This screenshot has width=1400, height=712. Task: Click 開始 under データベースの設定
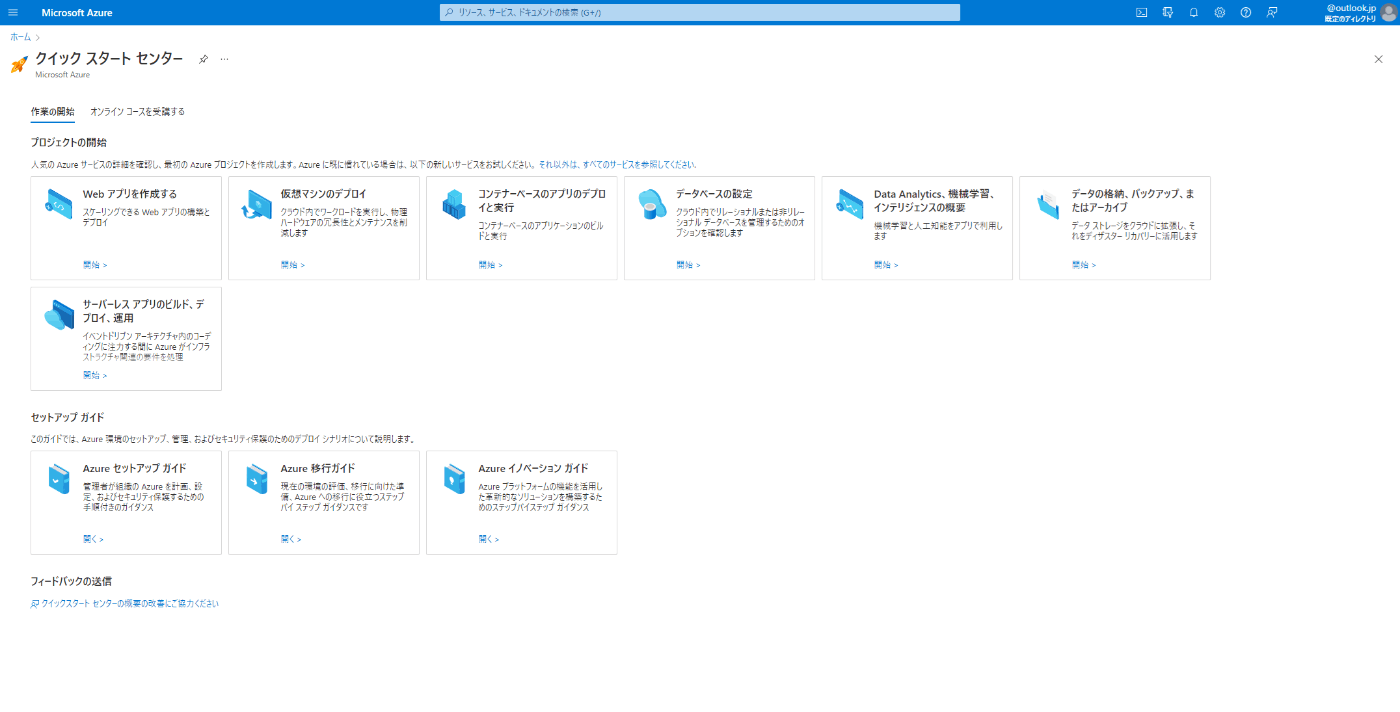(x=688, y=265)
